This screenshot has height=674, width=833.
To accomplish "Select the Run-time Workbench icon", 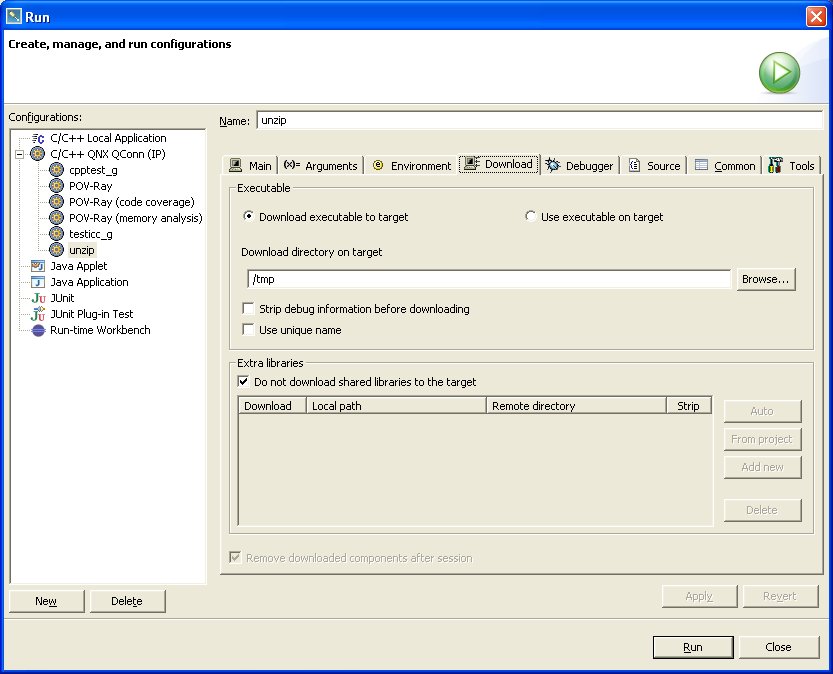I will (x=38, y=330).
